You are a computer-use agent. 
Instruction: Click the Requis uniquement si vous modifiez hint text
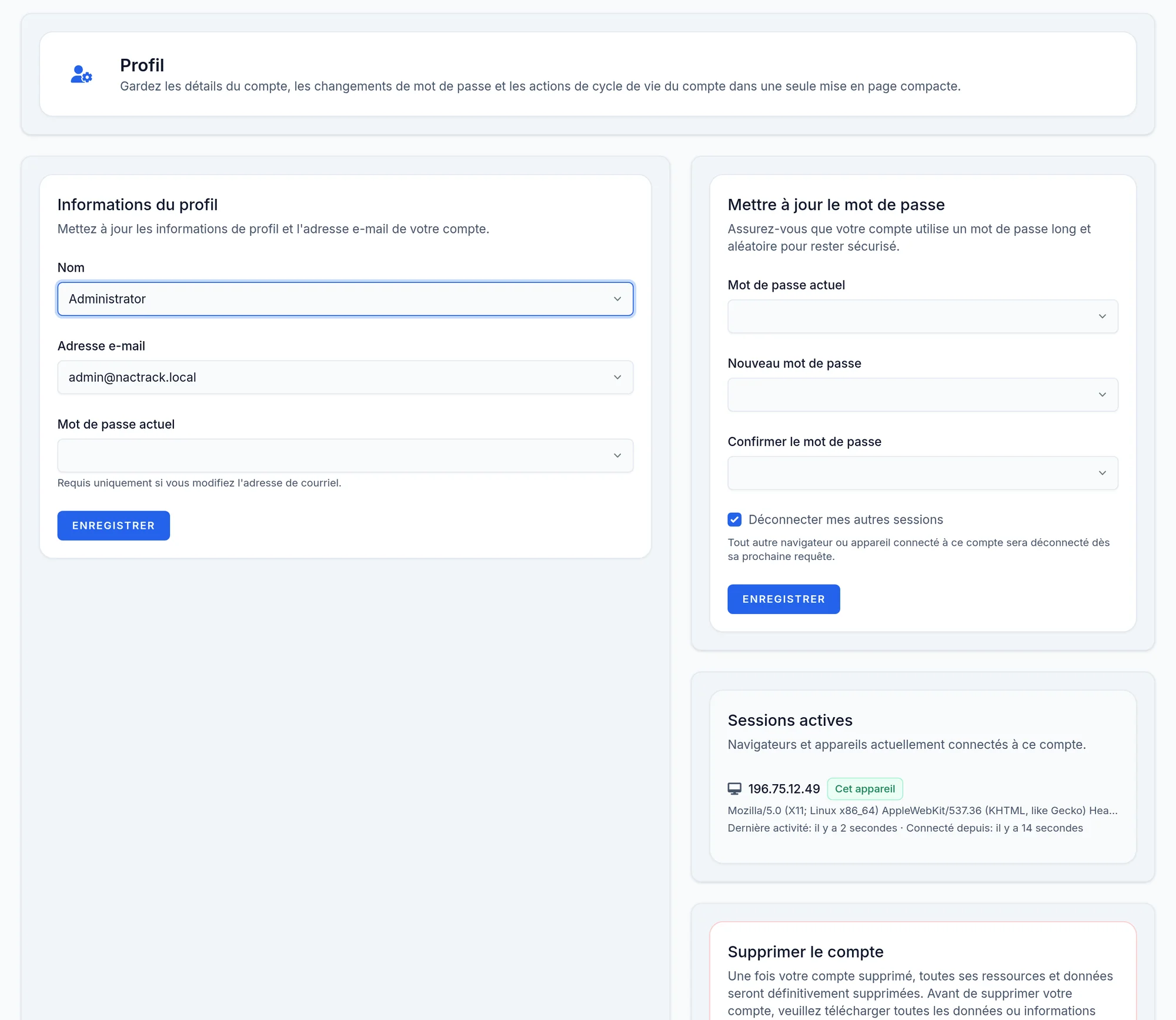(x=199, y=483)
